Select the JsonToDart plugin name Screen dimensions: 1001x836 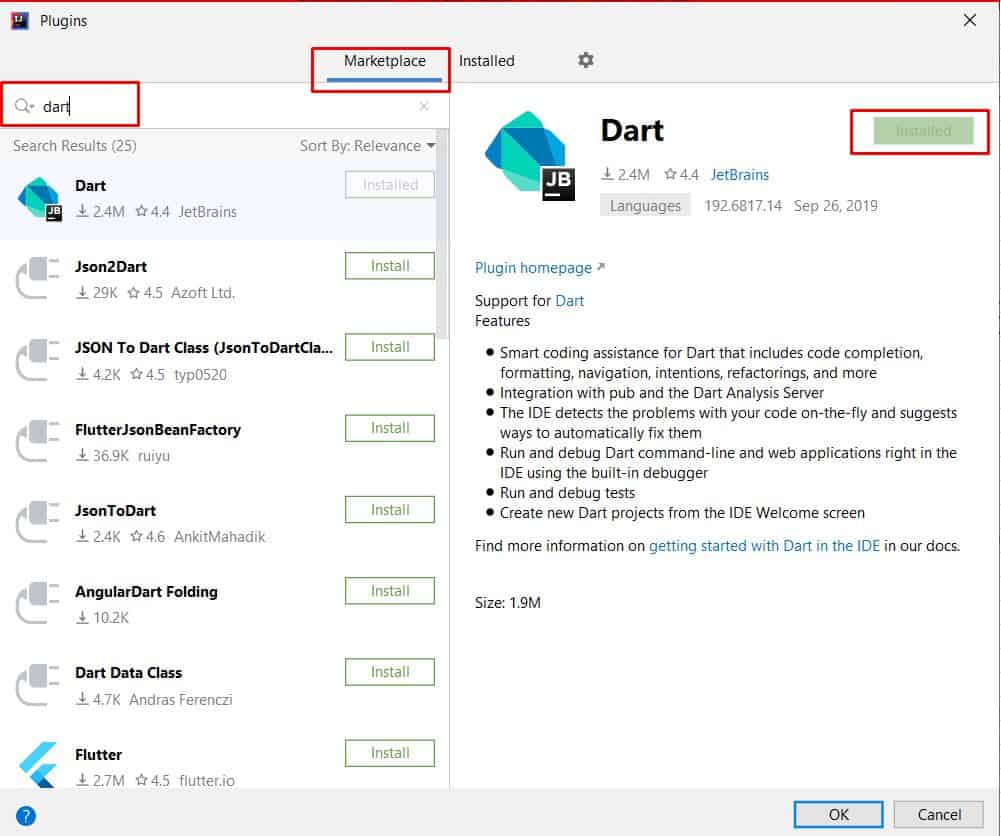116,511
